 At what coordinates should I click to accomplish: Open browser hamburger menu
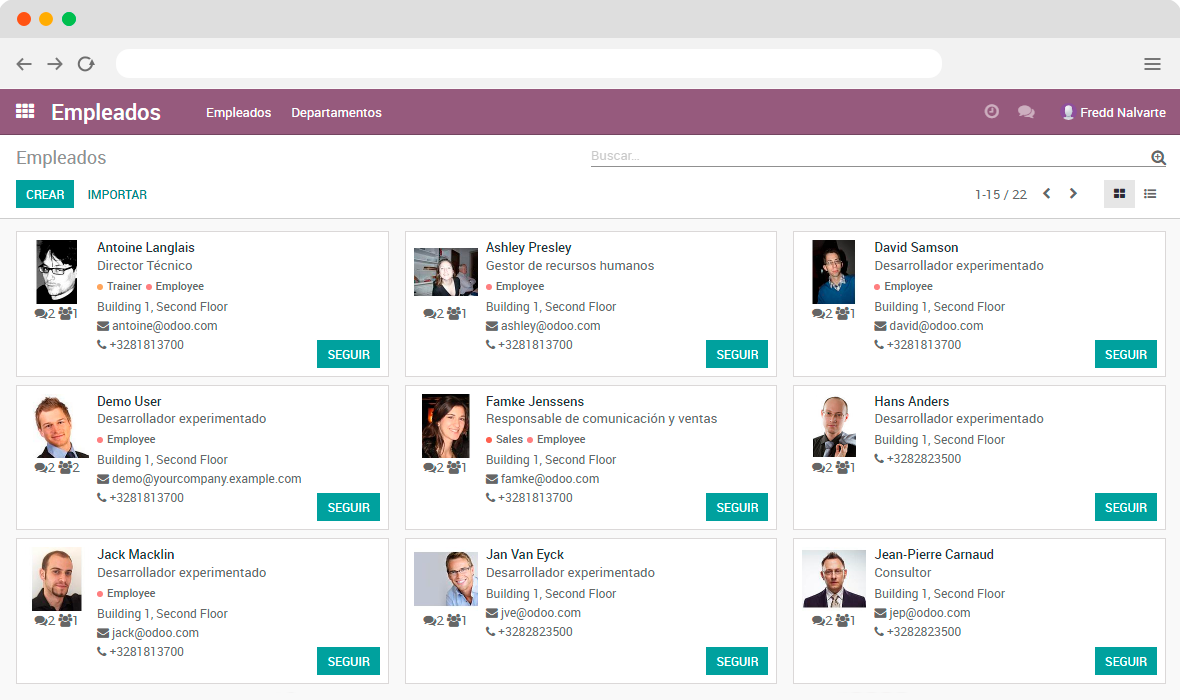tap(1152, 64)
